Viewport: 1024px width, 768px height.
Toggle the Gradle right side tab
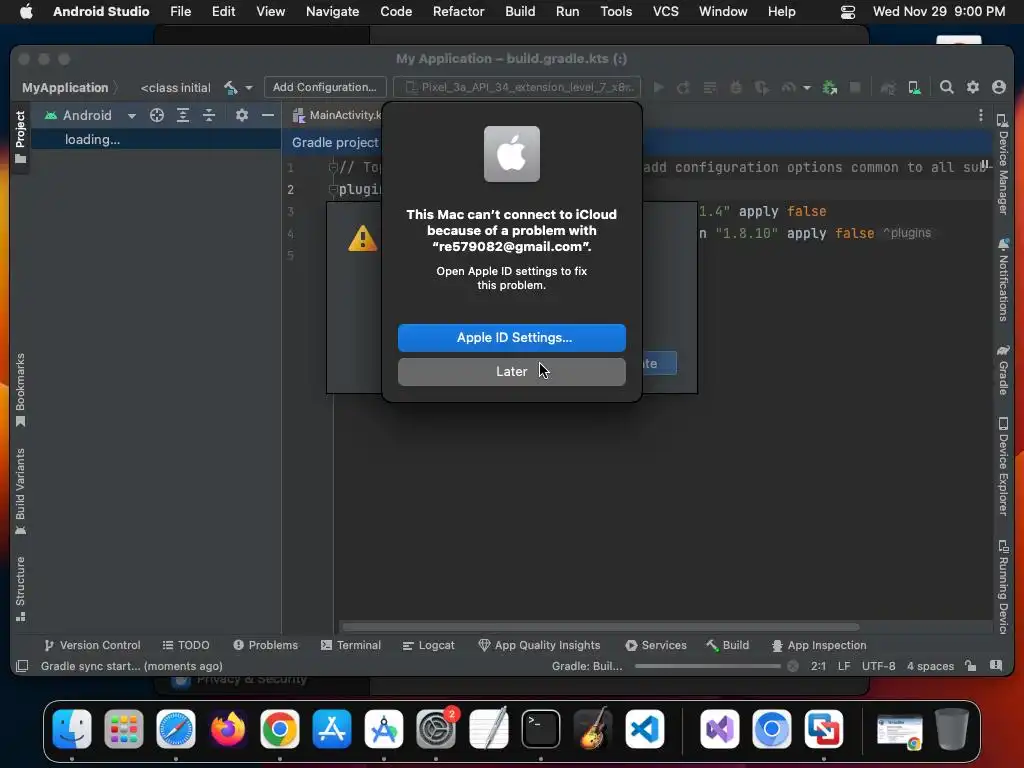click(1003, 370)
